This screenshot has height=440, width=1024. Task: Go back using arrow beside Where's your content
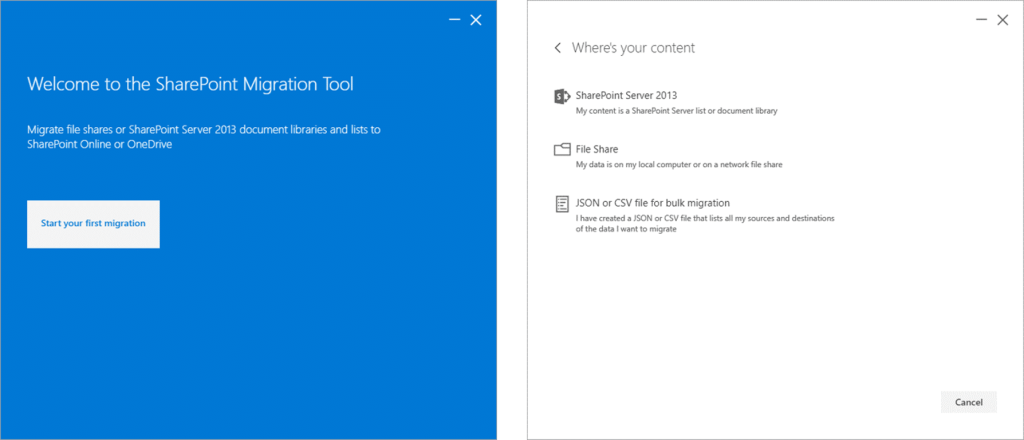coord(558,48)
